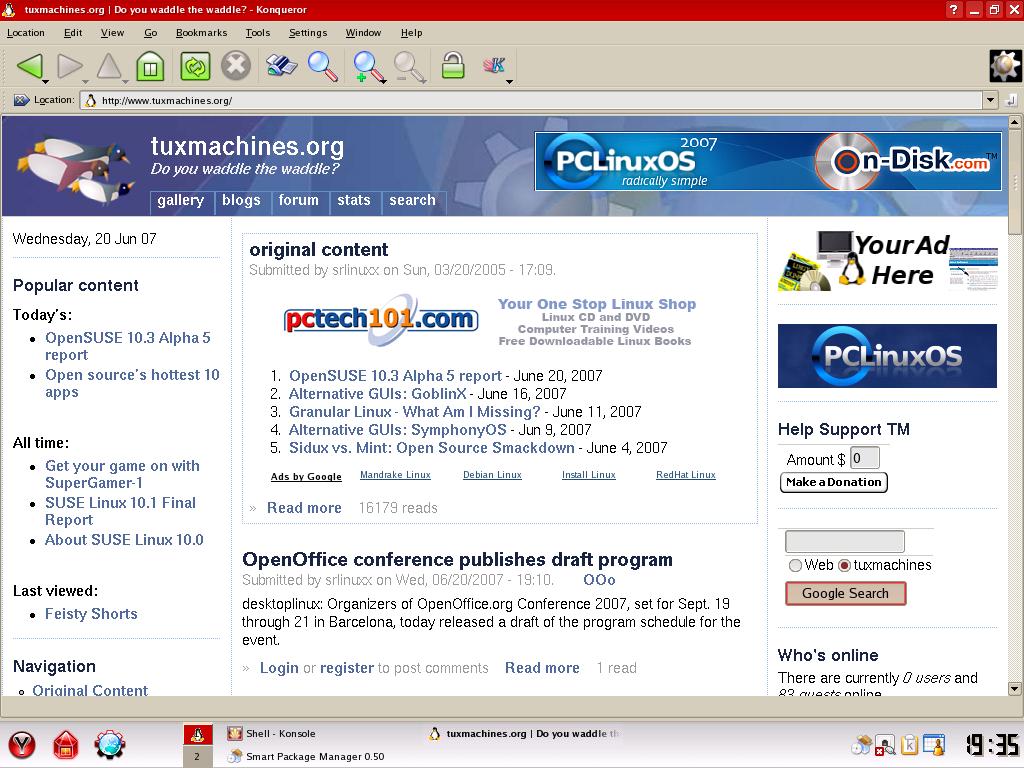Open the Bookmarks menu
Image resolution: width=1024 pixels, height=768 pixels.
pyautogui.click(x=201, y=33)
